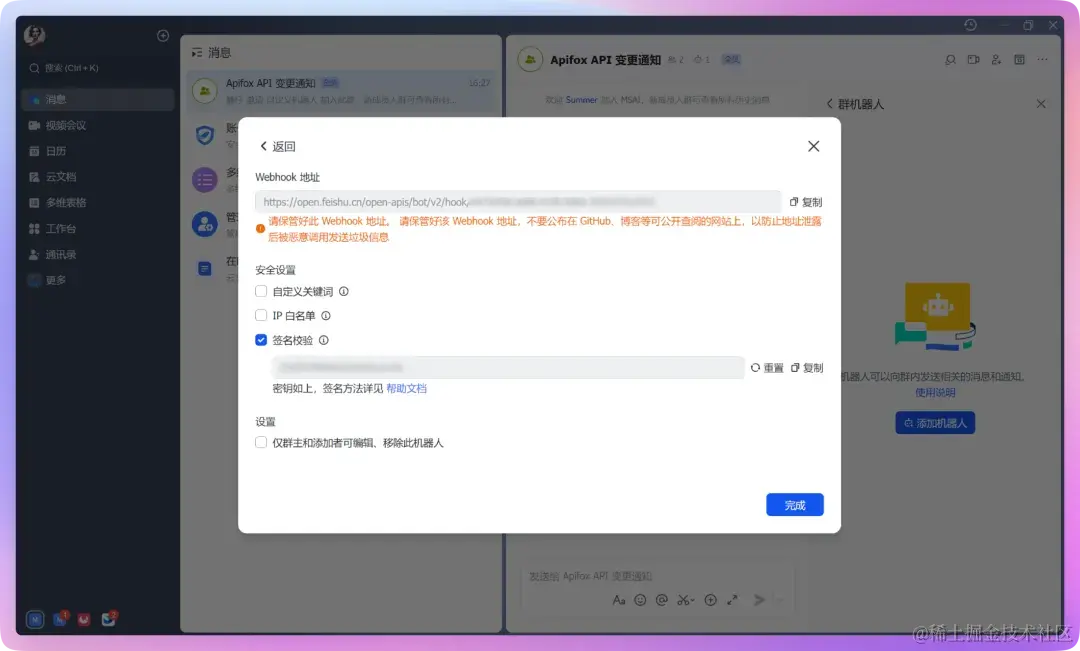
Task: Go back using the 返回 arrow in the dialog
Action: coord(278,146)
